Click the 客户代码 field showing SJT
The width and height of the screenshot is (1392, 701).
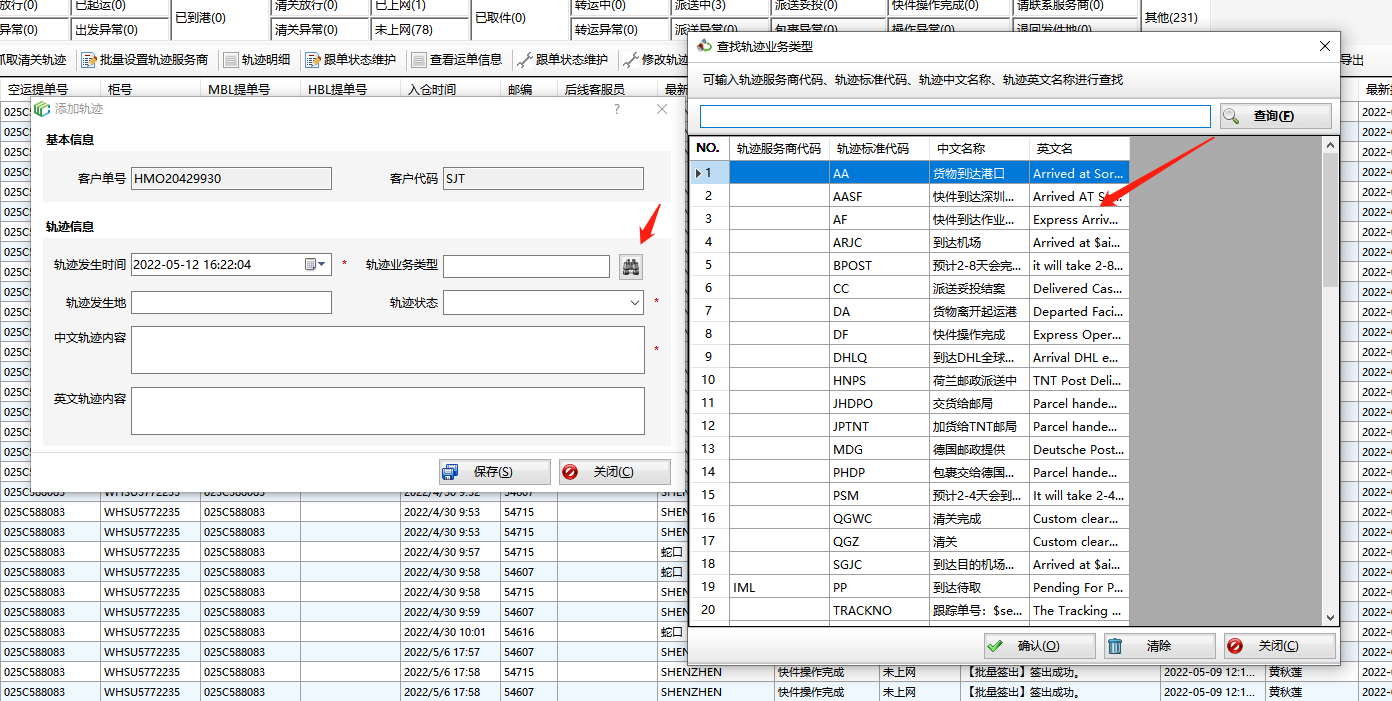pyautogui.click(x=543, y=179)
